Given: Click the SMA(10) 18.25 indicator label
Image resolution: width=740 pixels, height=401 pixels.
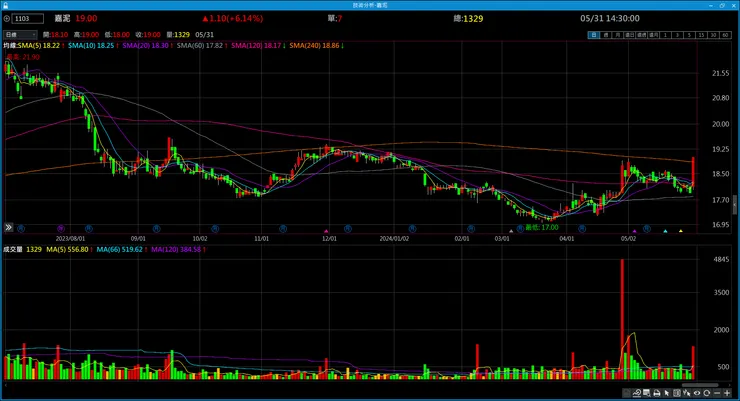Looking at the screenshot, I should click(92, 46).
